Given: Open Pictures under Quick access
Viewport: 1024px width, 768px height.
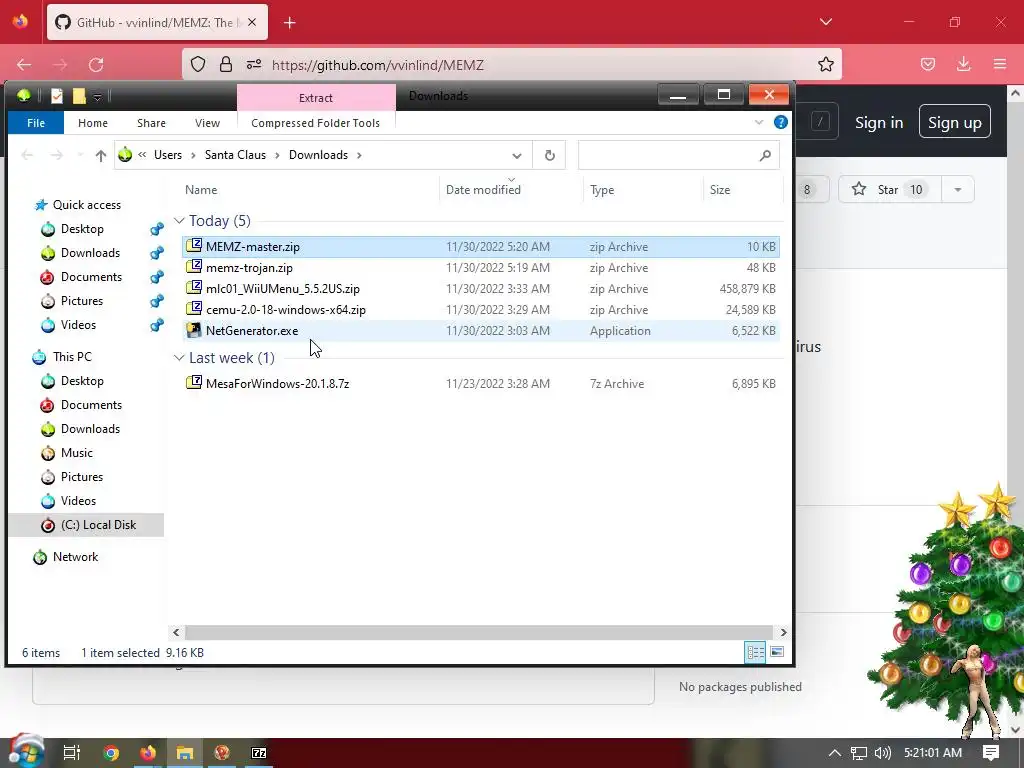Looking at the screenshot, I should tap(82, 301).
